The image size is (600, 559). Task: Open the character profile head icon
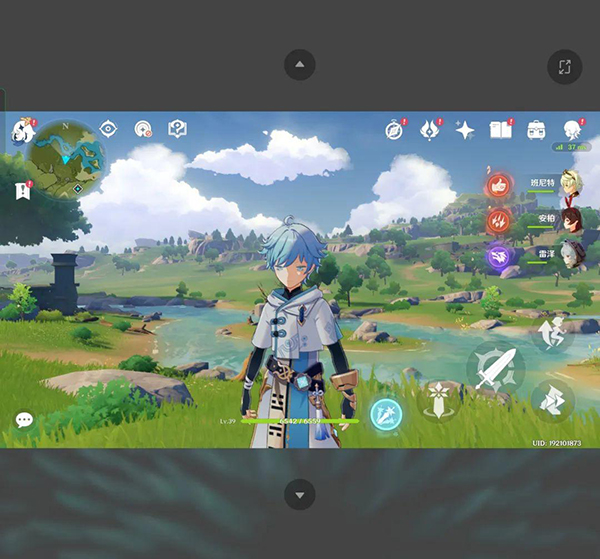[x=572, y=130]
